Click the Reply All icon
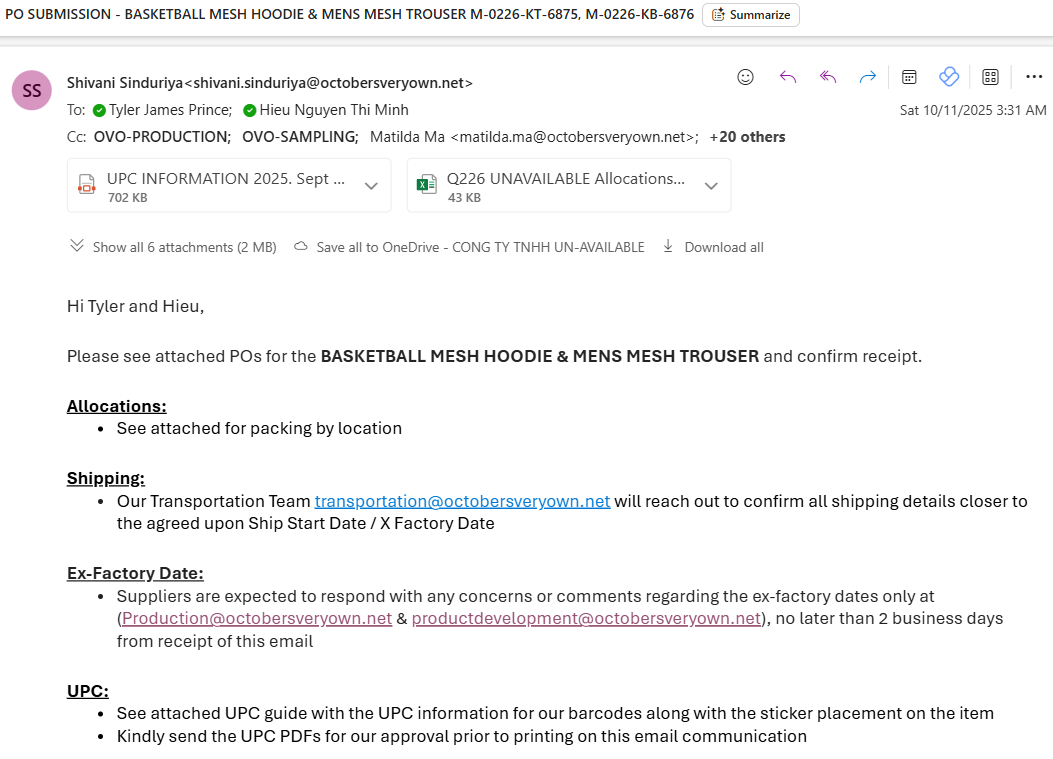Image resolution: width=1053 pixels, height=759 pixels. pyautogui.click(x=828, y=77)
